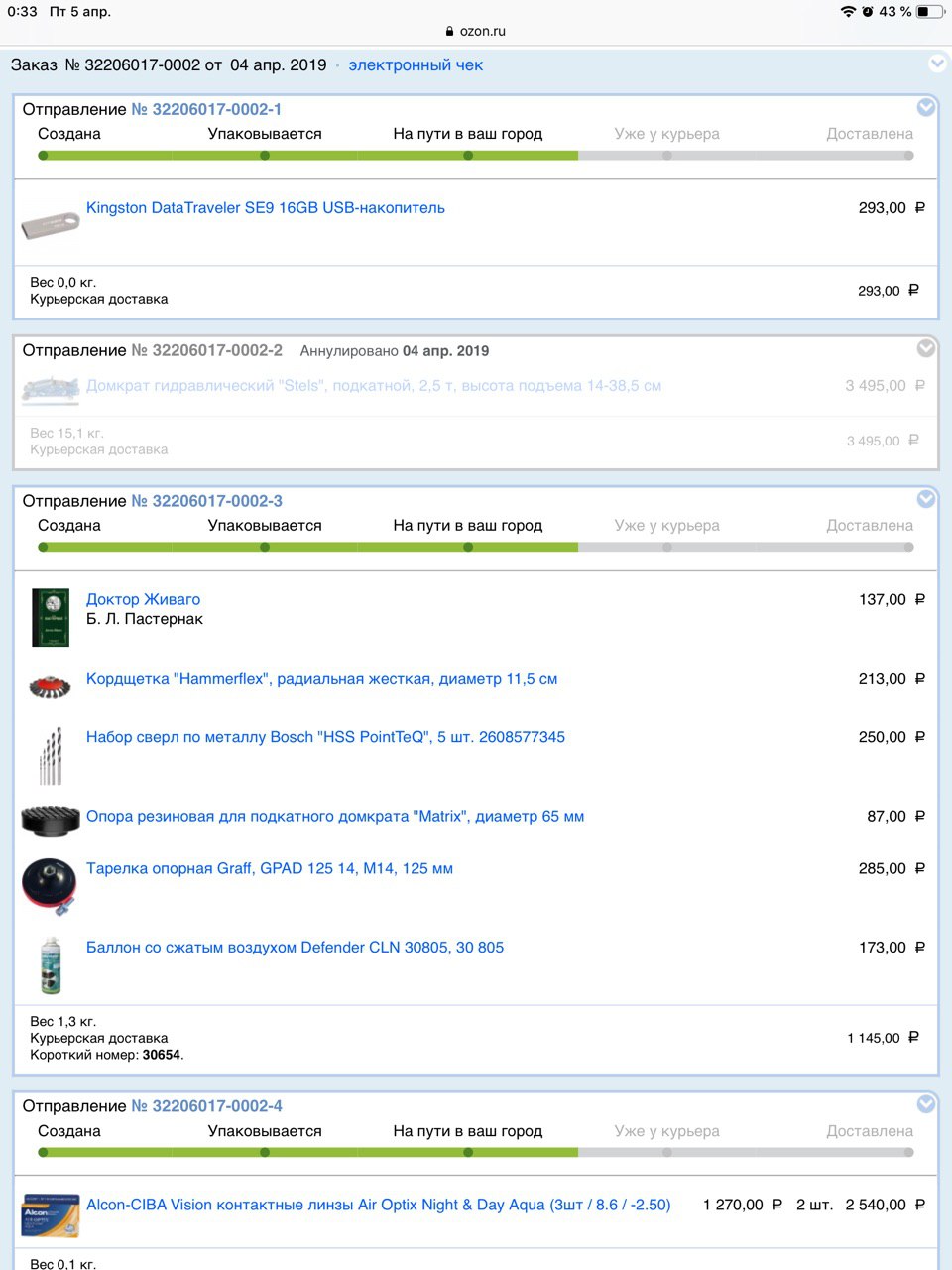
Task: Open shipment number 32206017-0002-1 link
Action: (207, 110)
